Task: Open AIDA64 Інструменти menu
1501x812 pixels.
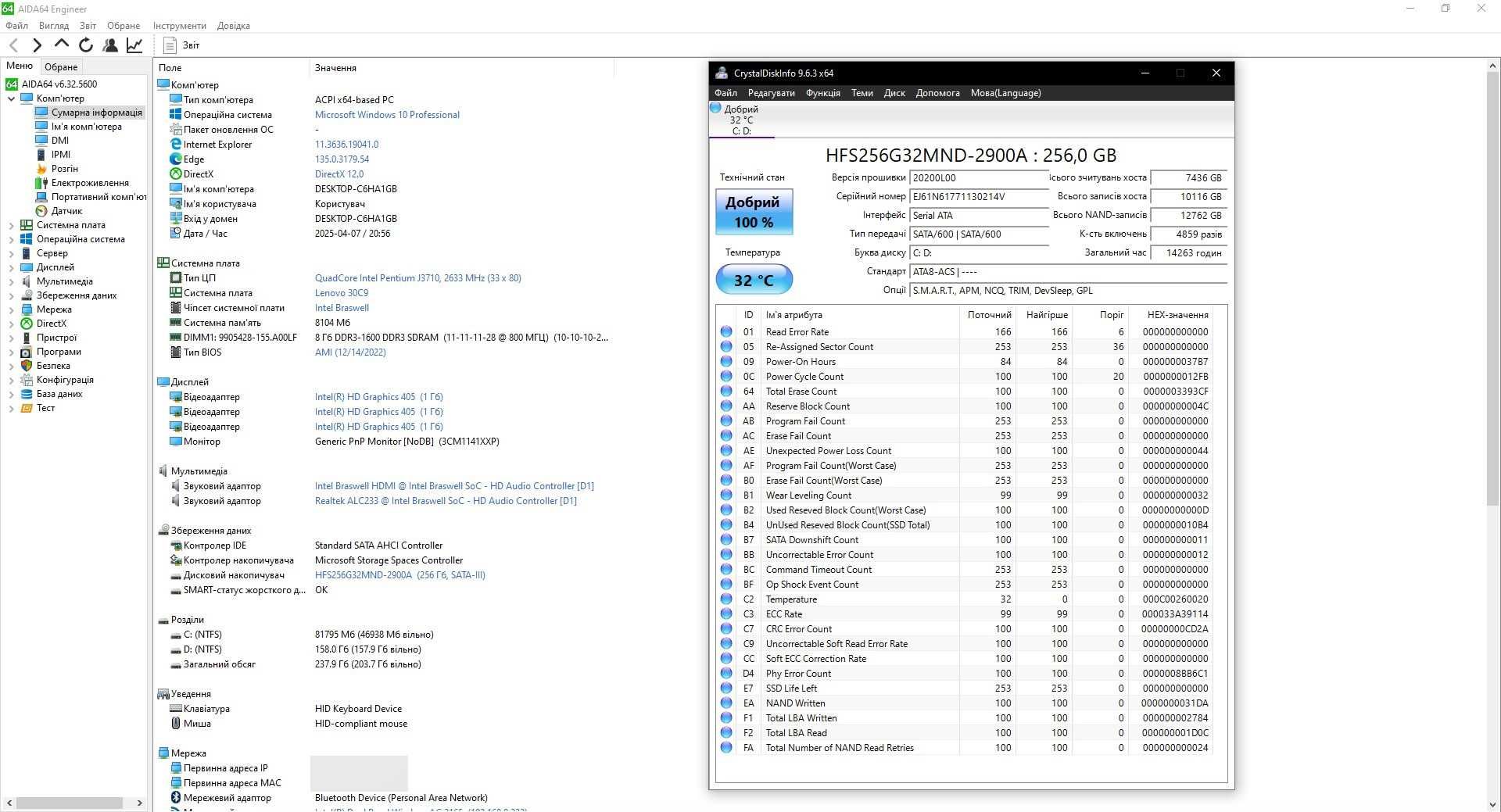Action: [180, 25]
